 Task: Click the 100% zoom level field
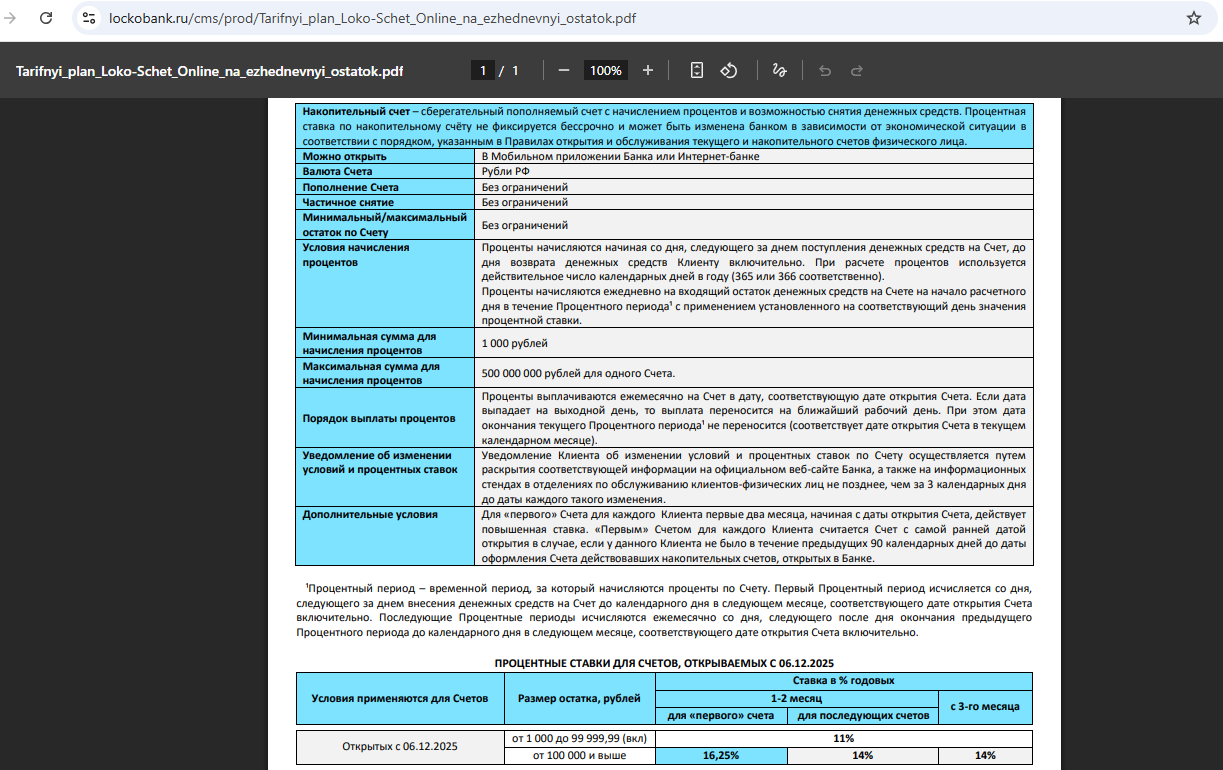606,70
